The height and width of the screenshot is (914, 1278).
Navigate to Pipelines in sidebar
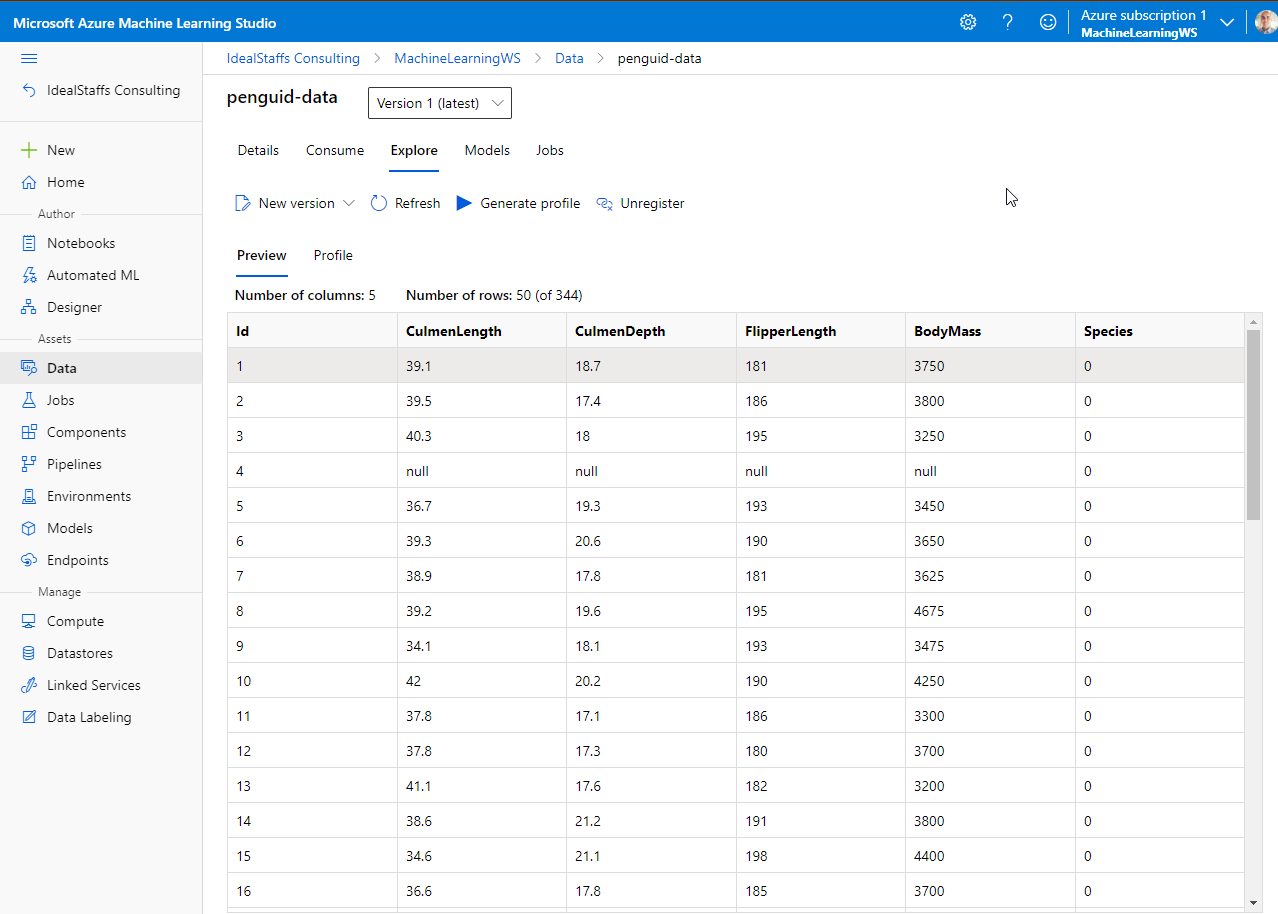pyautogui.click(x=74, y=464)
